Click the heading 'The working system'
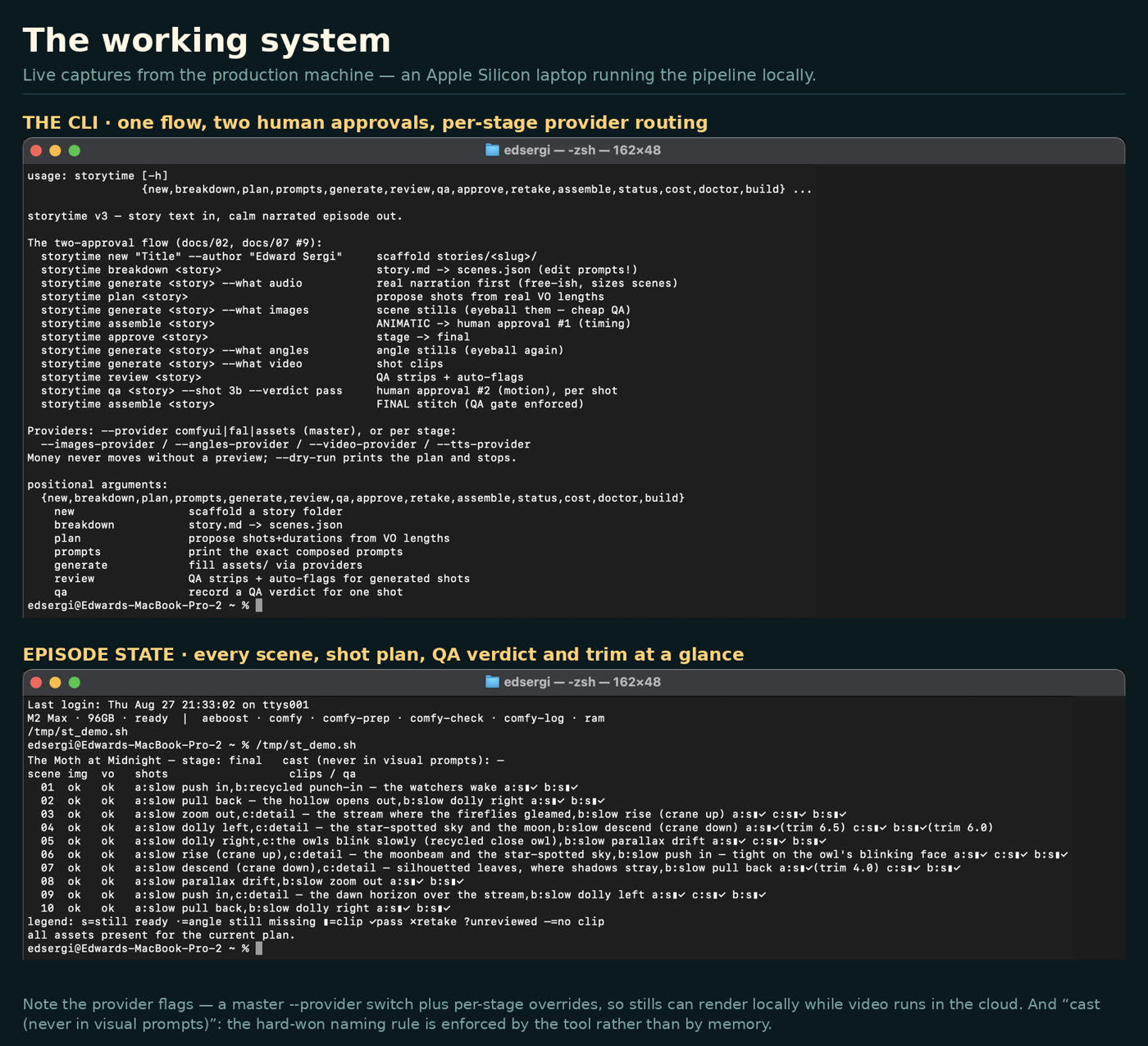The width and height of the screenshot is (1148, 1046). click(207, 40)
